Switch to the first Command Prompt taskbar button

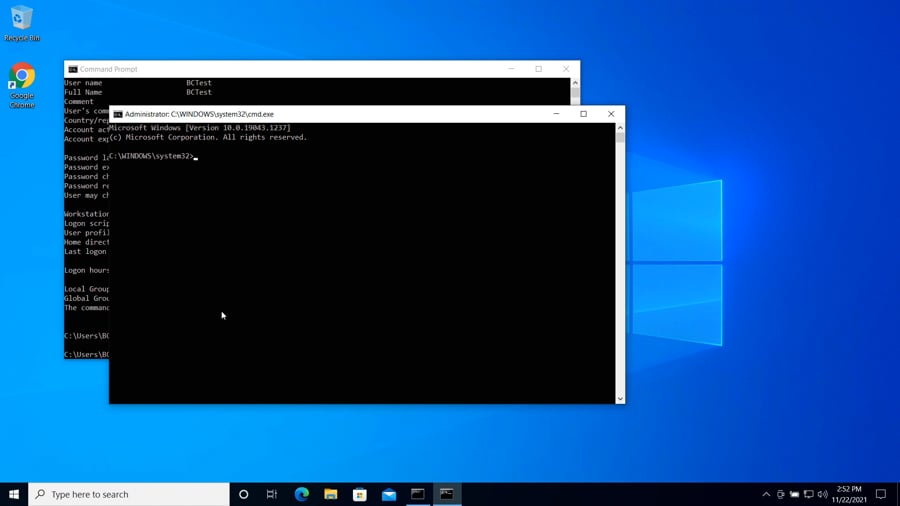[418, 494]
